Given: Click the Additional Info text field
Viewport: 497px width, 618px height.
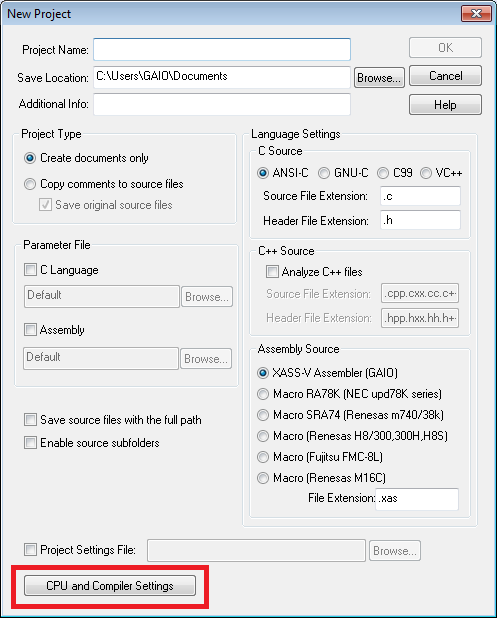Looking at the screenshot, I should pyautogui.click(x=222, y=104).
